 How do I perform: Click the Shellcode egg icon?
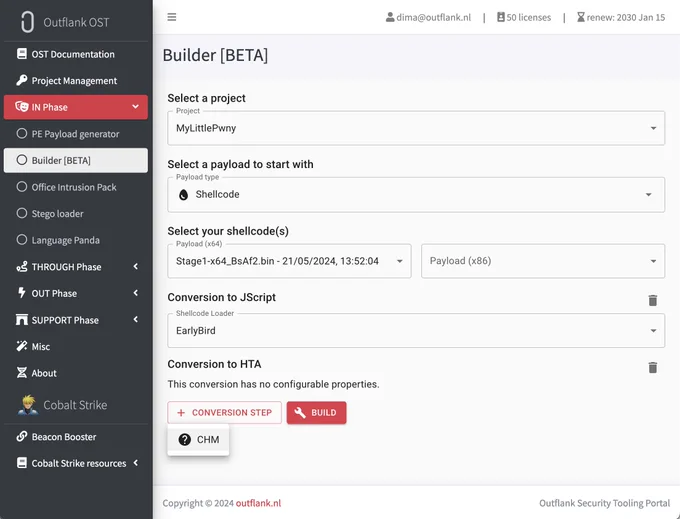(183, 195)
